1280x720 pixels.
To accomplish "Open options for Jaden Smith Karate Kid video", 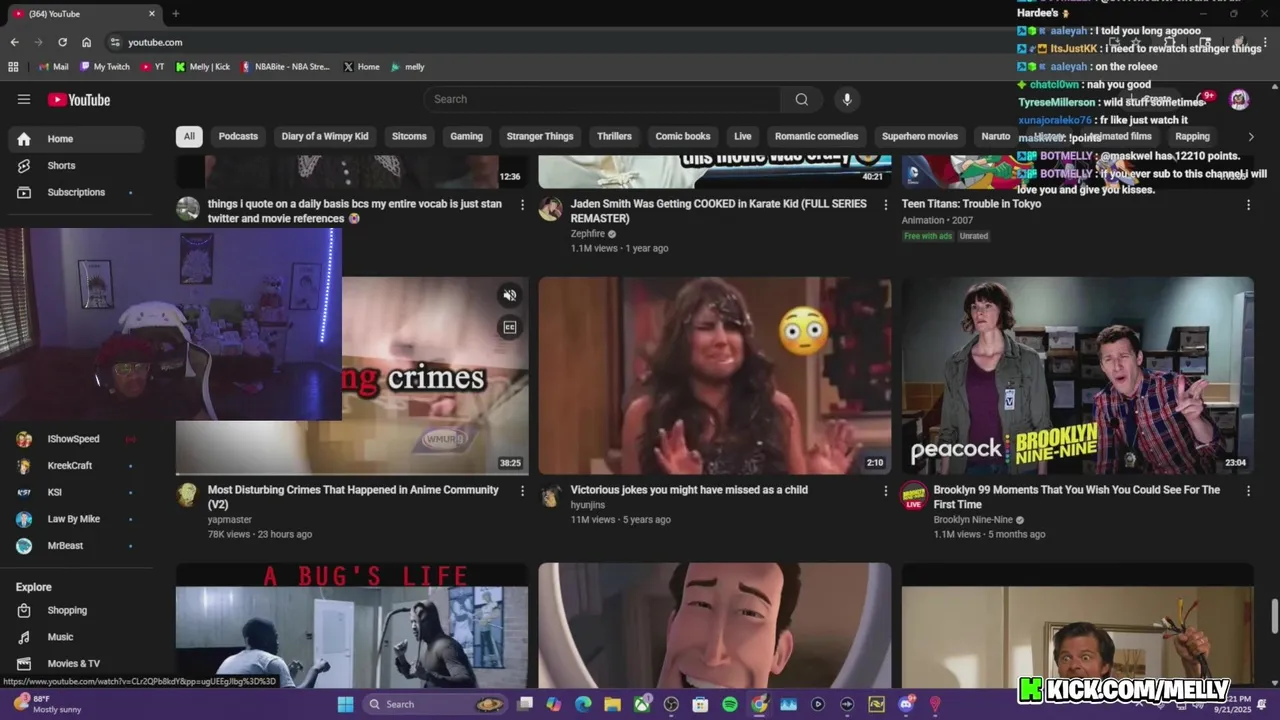I will tap(885, 204).
